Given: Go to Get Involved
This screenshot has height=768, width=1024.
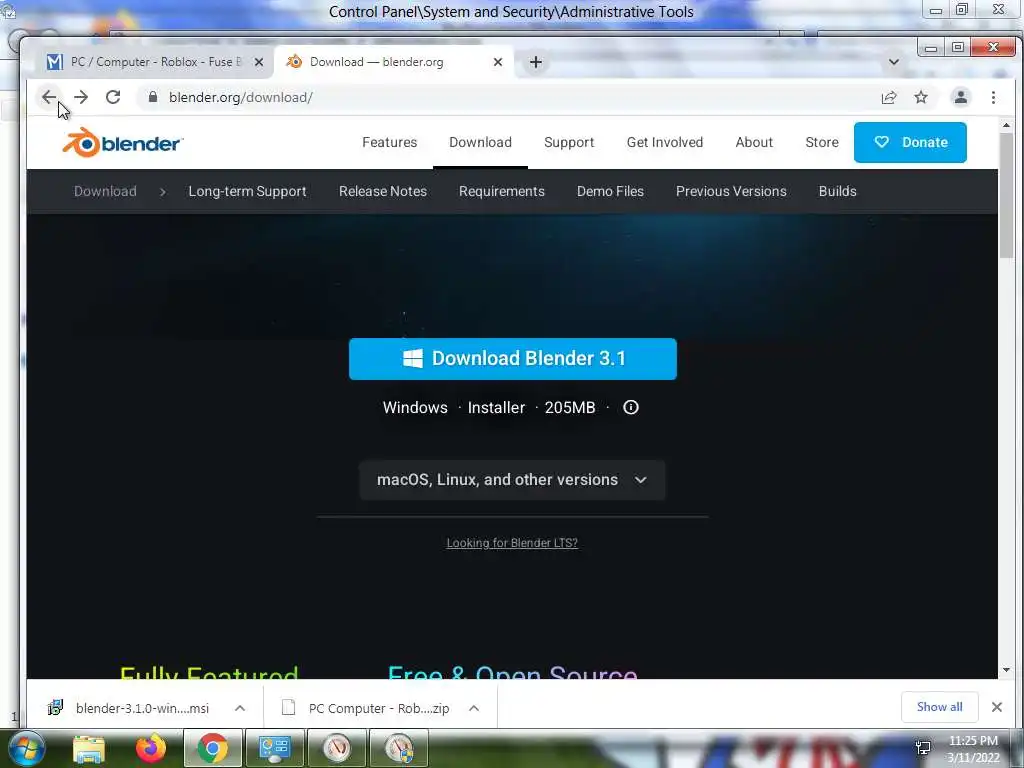Looking at the screenshot, I should [665, 142].
